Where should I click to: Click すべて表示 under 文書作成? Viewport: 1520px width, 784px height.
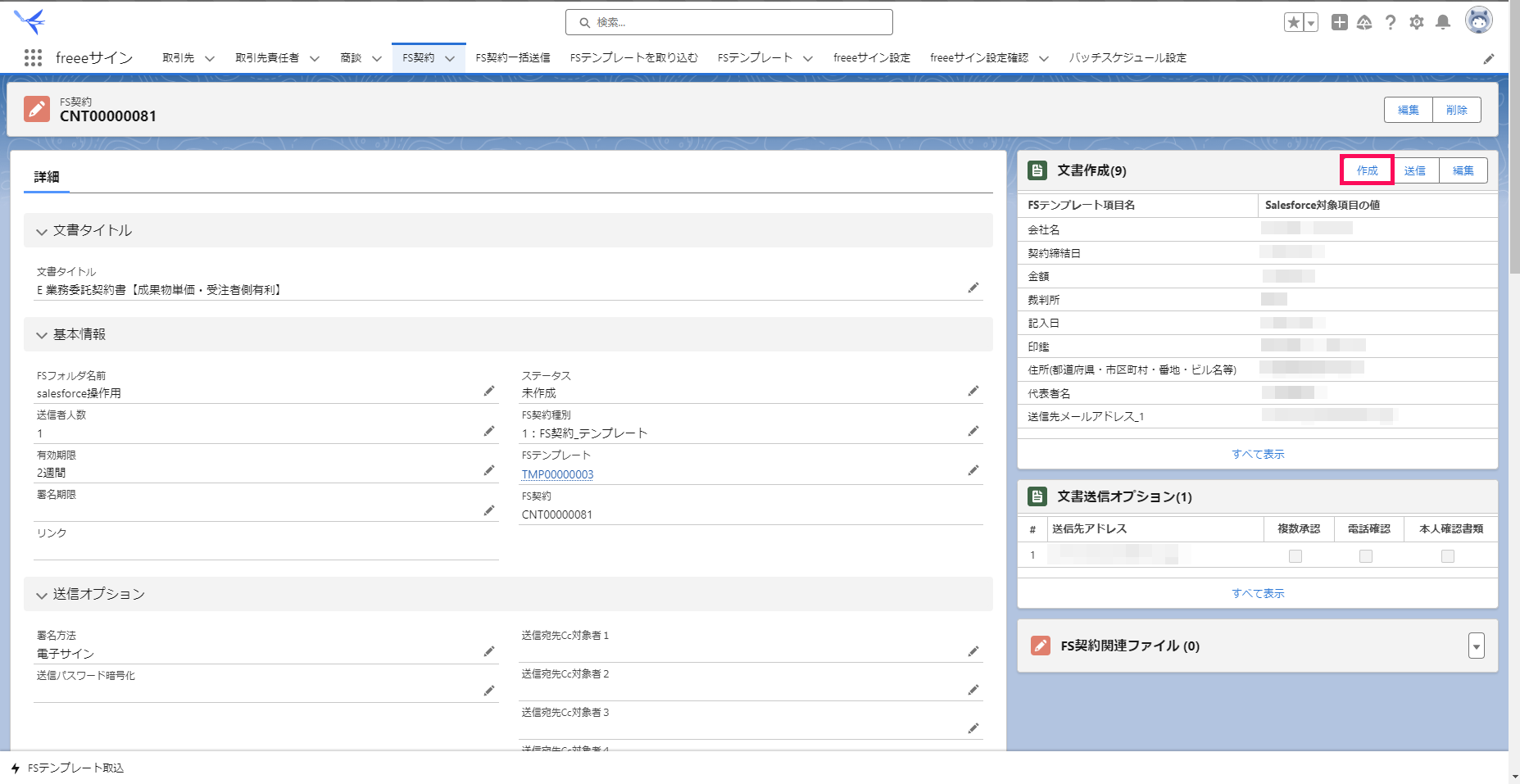click(x=1258, y=454)
